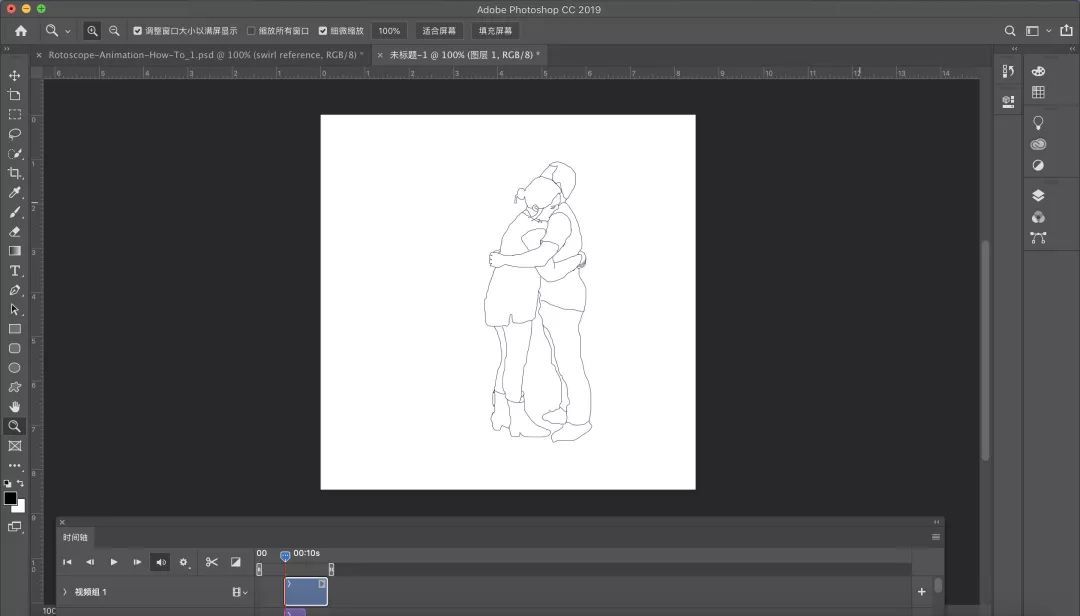Select the Hand tool
This screenshot has width=1080, height=616.
pos(15,407)
